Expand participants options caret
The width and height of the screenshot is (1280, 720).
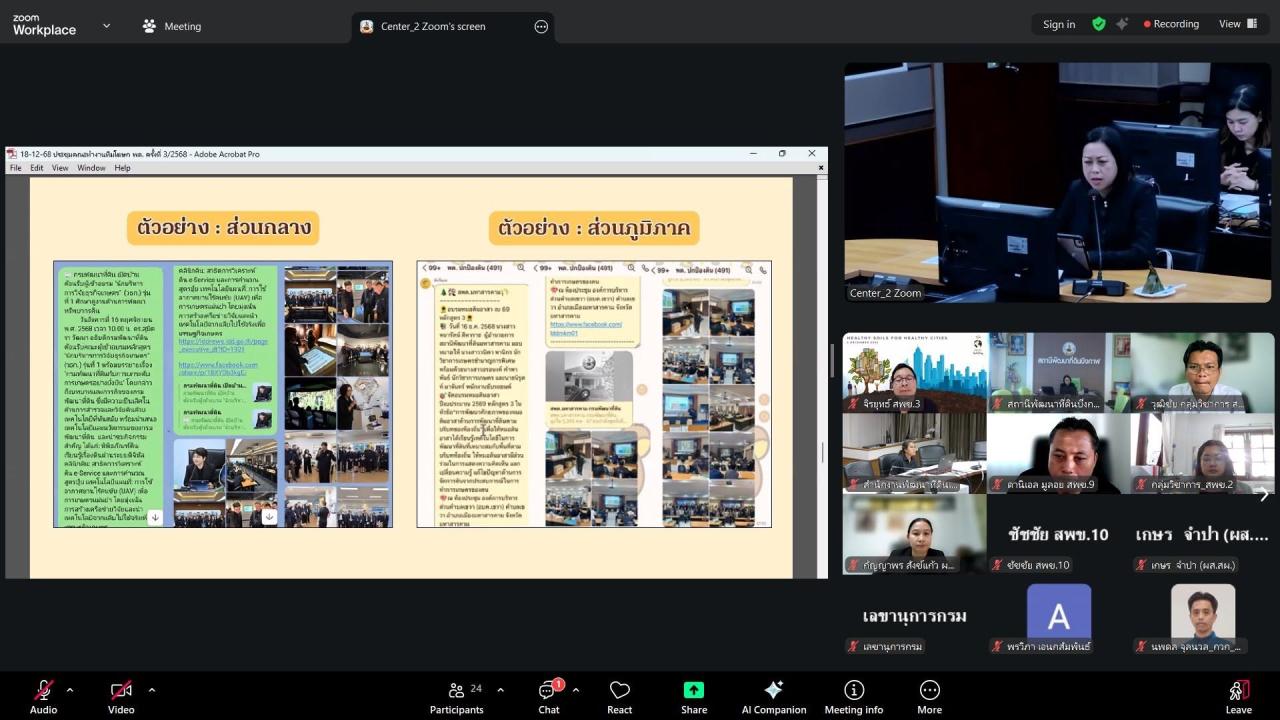(x=500, y=690)
